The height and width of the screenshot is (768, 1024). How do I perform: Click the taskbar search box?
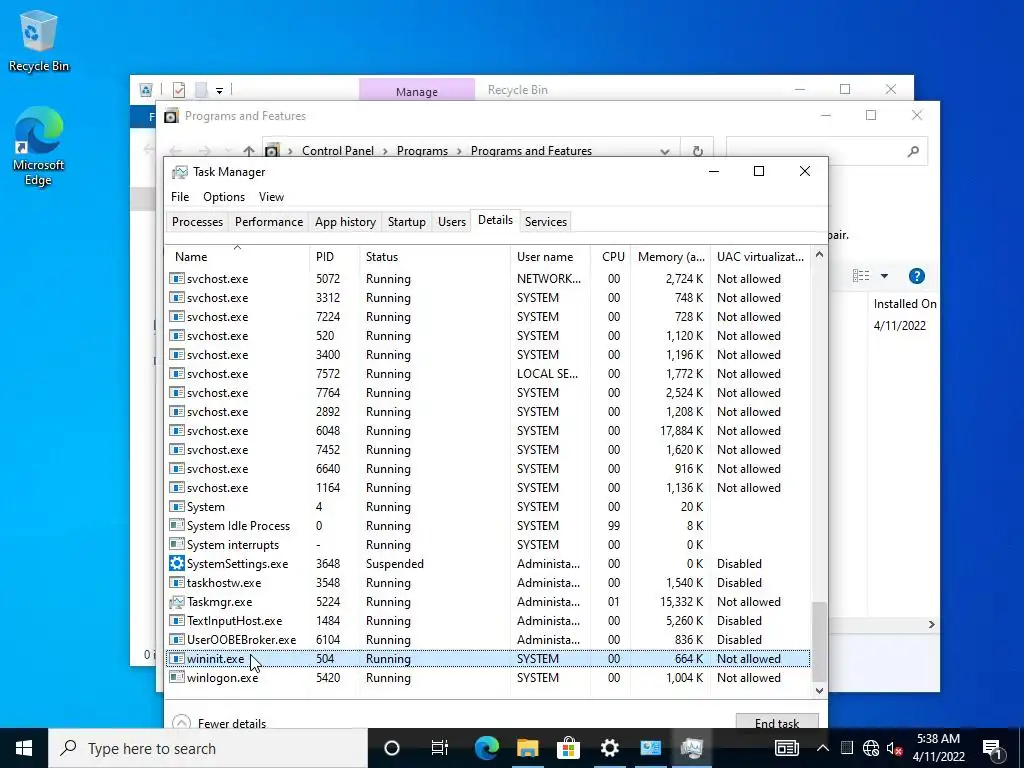(x=208, y=748)
